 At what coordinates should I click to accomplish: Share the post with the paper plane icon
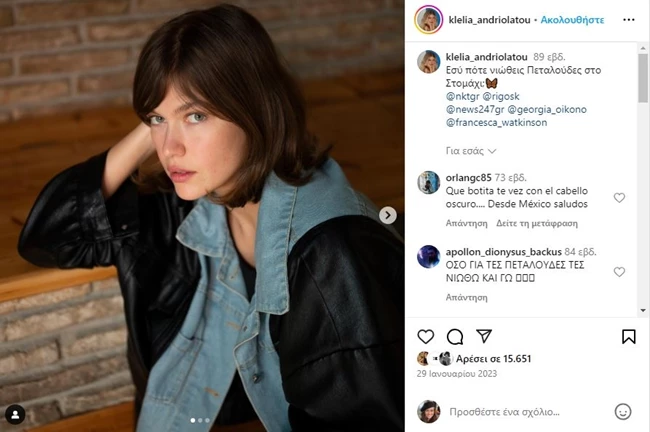pyautogui.click(x=483, y=336)
